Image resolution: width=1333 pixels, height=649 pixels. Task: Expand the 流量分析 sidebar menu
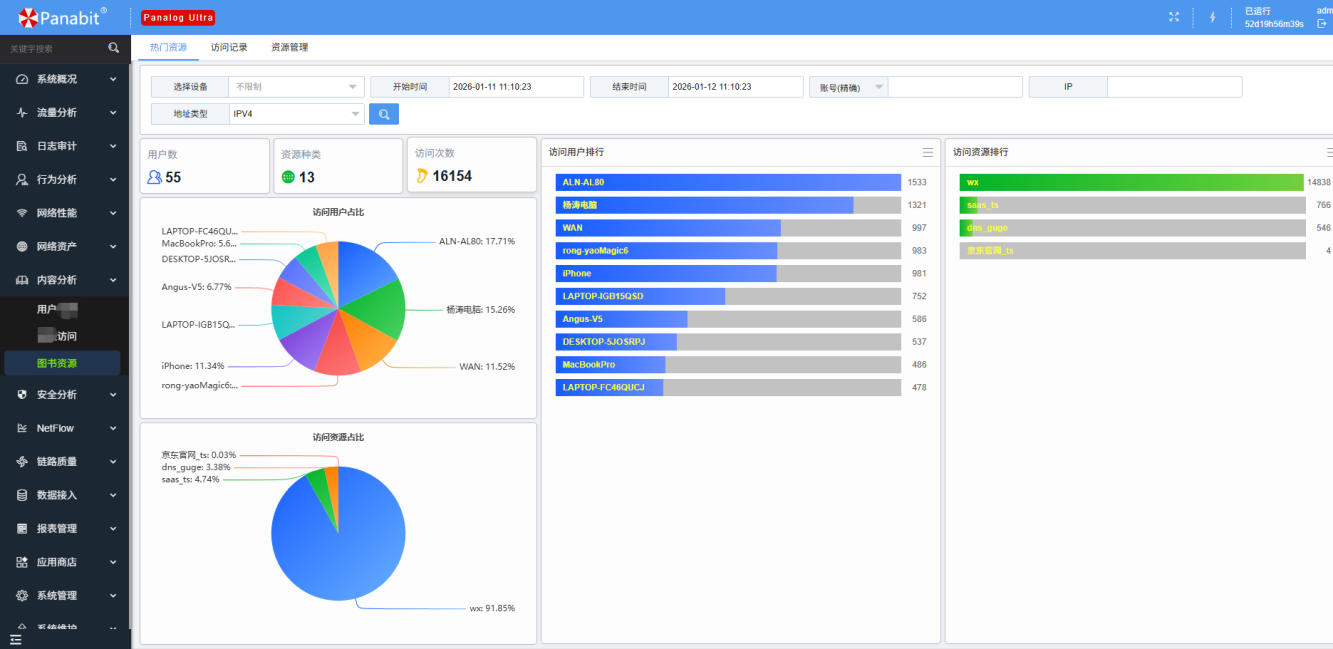pos(66,113)
